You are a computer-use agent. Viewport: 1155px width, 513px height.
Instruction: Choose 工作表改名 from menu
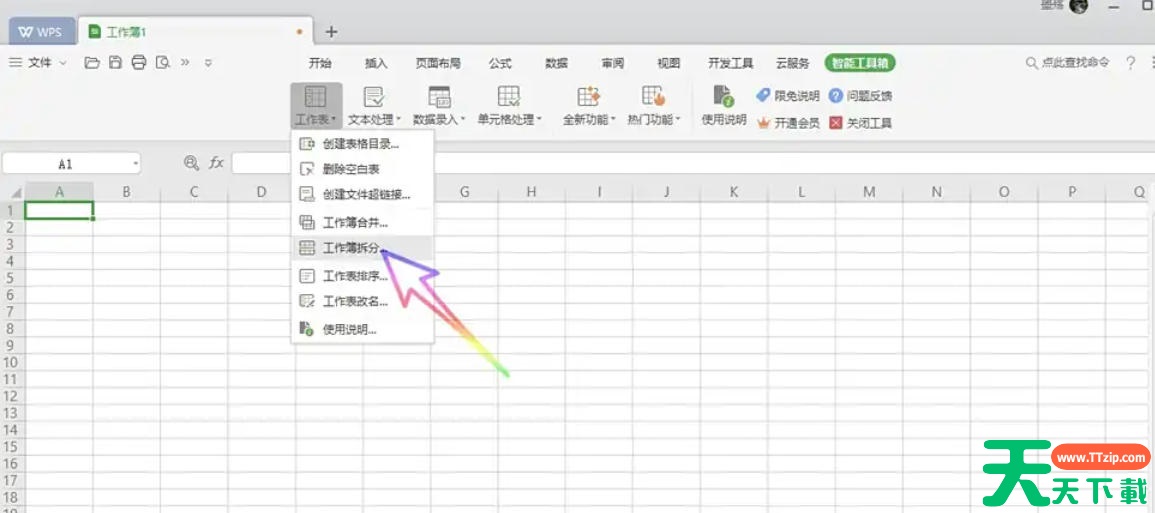(362, 301)
